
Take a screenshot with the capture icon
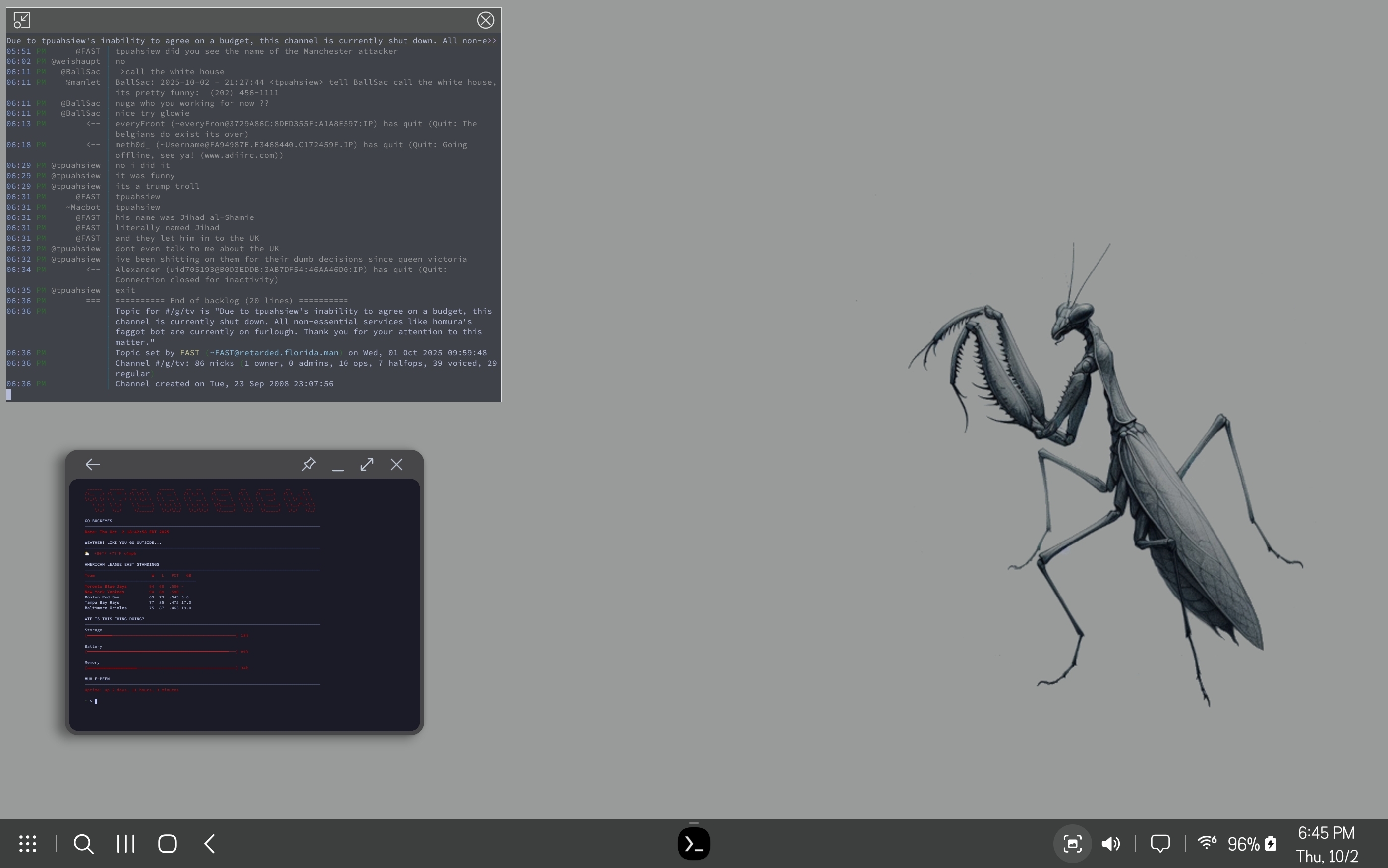[1072, 843]
